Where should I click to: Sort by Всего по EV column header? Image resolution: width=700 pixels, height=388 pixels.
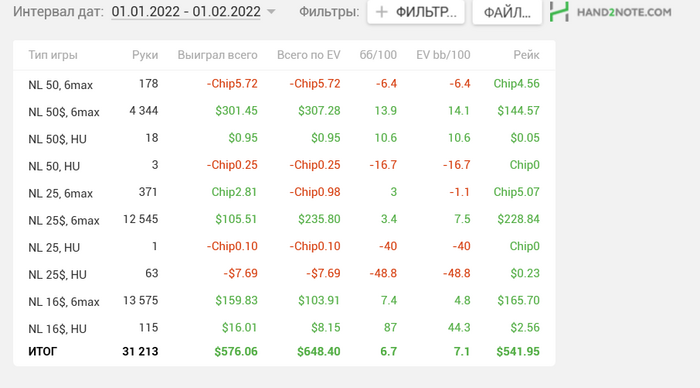(x=308, y=55)
